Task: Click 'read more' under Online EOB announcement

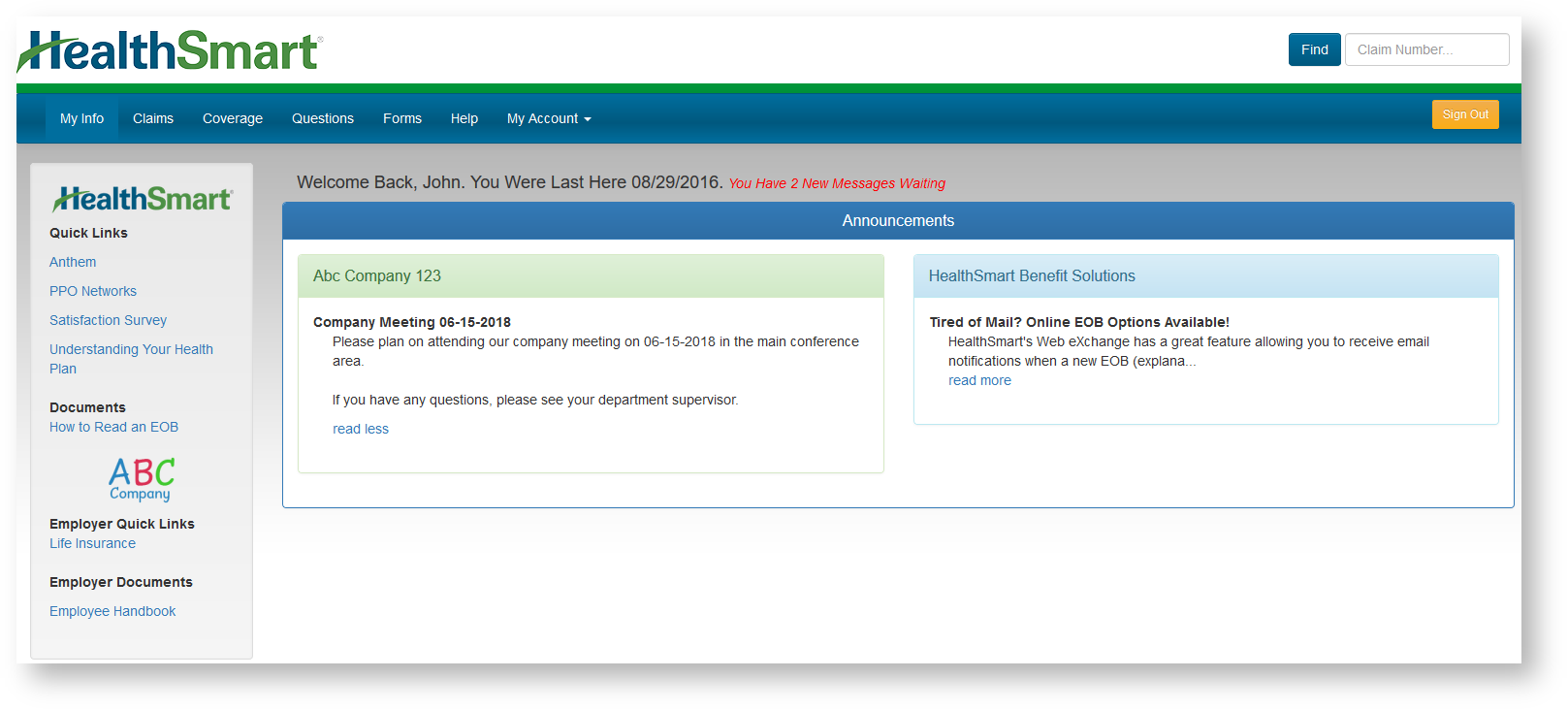Action: point(979,380)
